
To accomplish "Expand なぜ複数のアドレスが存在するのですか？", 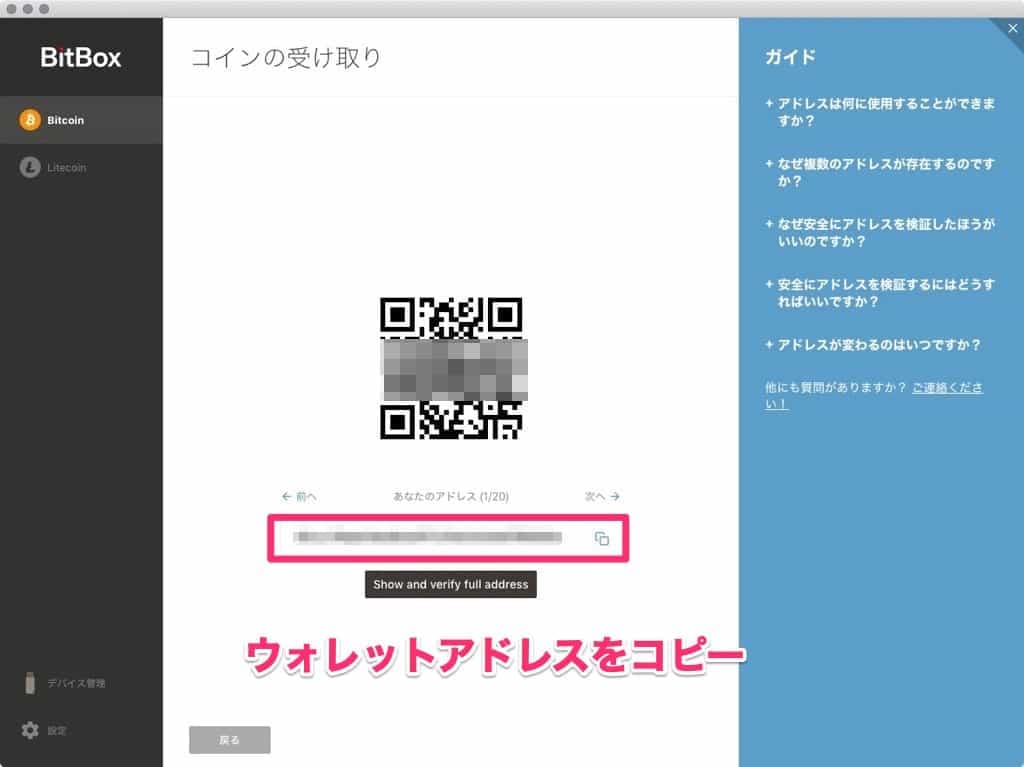I will [x=880, y=172].
